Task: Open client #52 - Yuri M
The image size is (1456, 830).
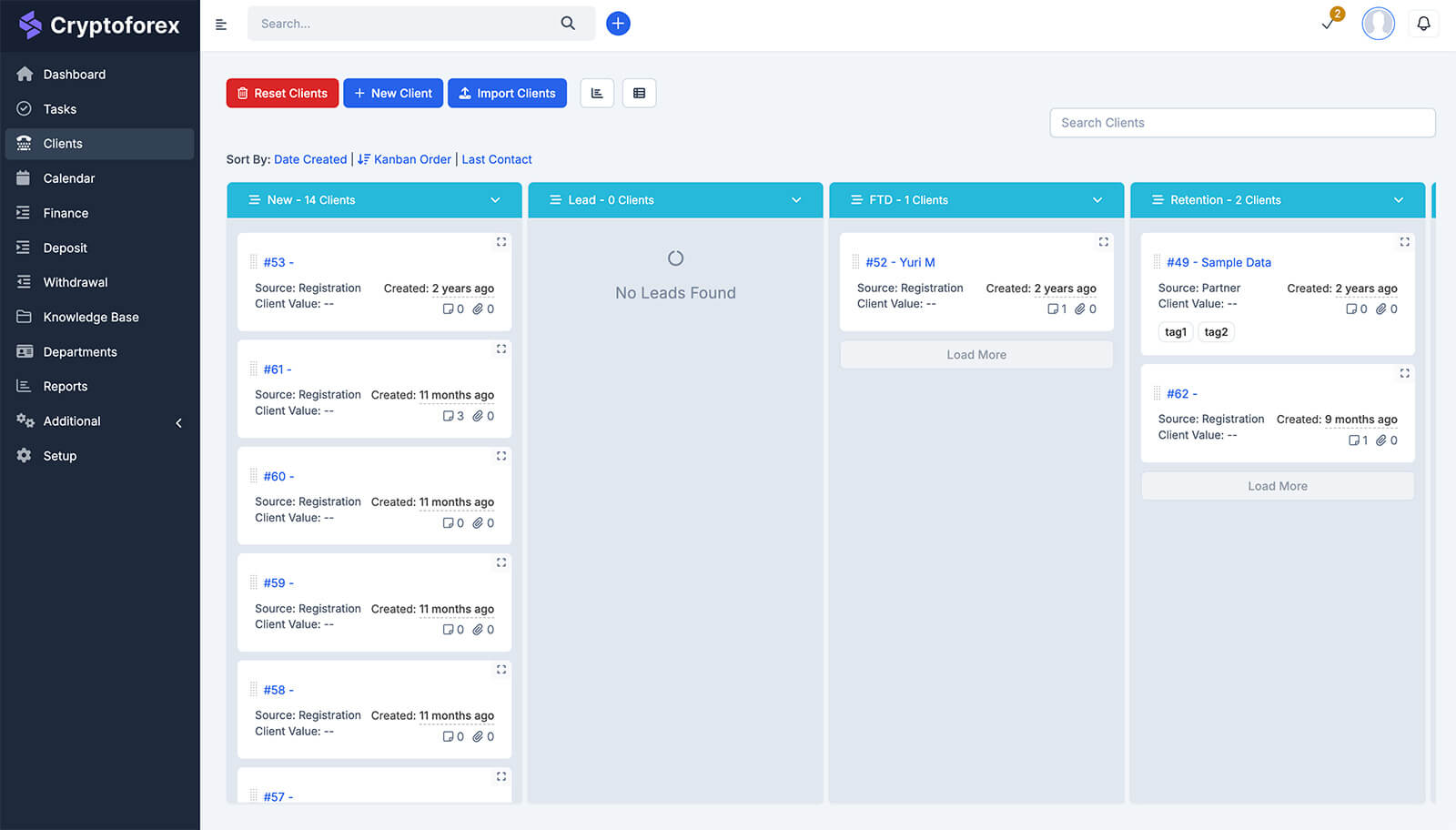Action: pyautogui.click(x=900, y=262)
